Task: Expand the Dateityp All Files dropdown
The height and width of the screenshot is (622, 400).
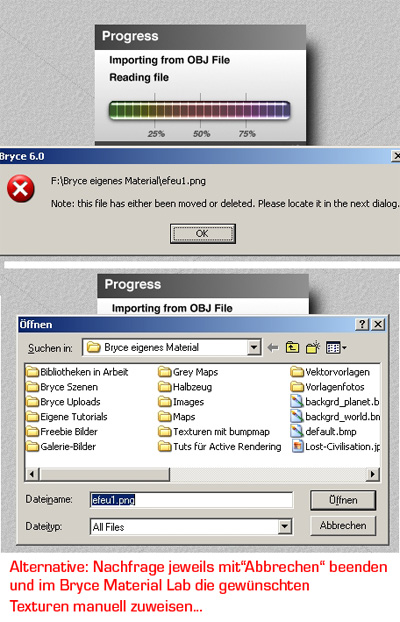Action: point(285,527)
